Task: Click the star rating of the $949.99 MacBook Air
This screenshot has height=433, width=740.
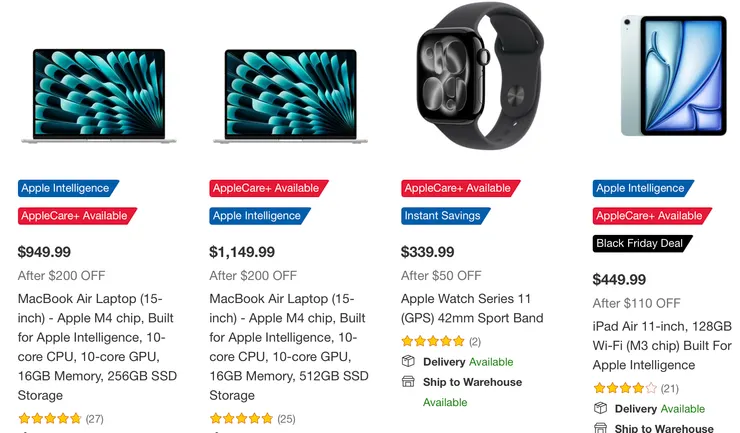Action: tap(50, 419)
